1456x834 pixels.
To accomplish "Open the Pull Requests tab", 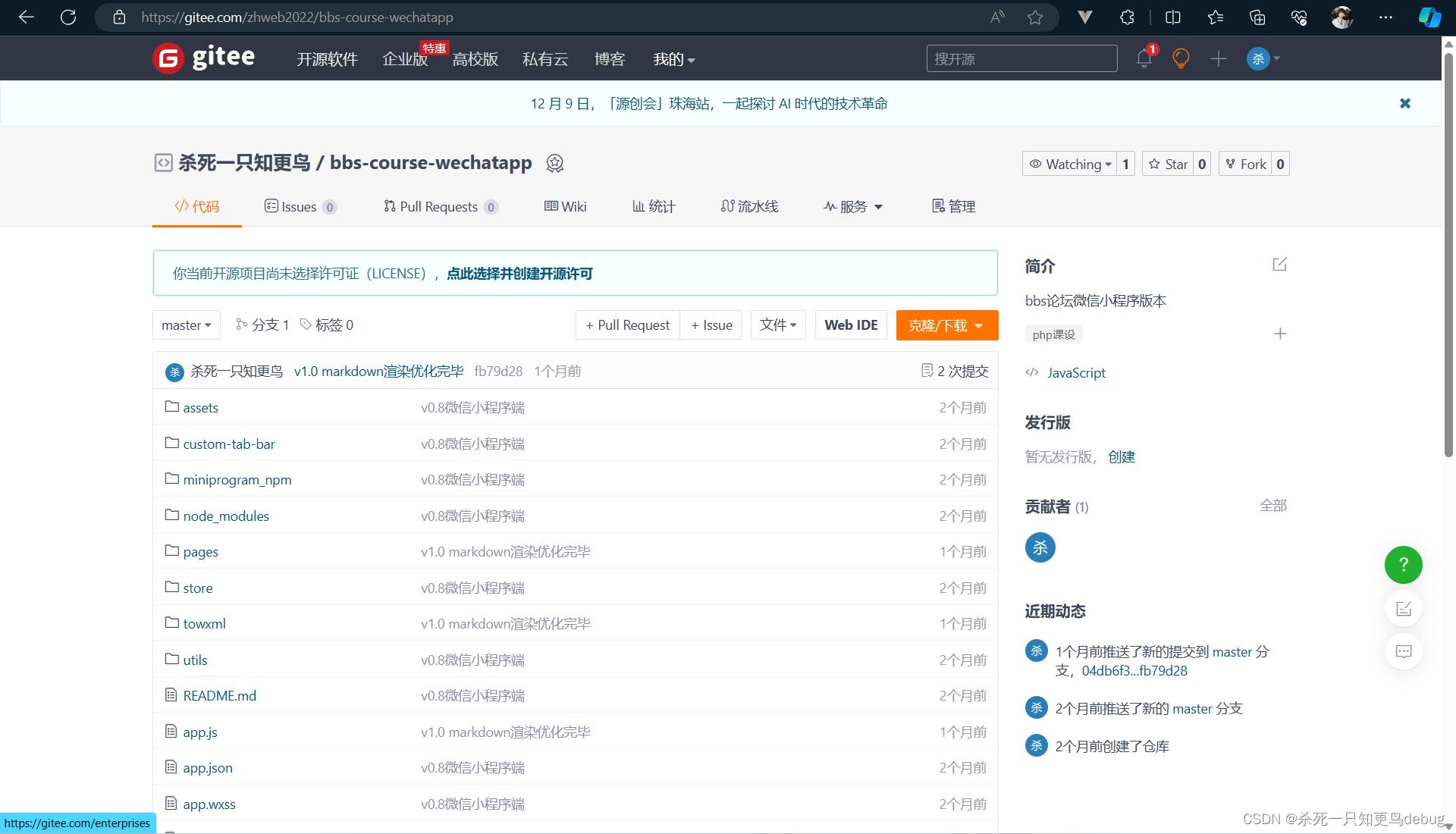I will pos(441,206).
